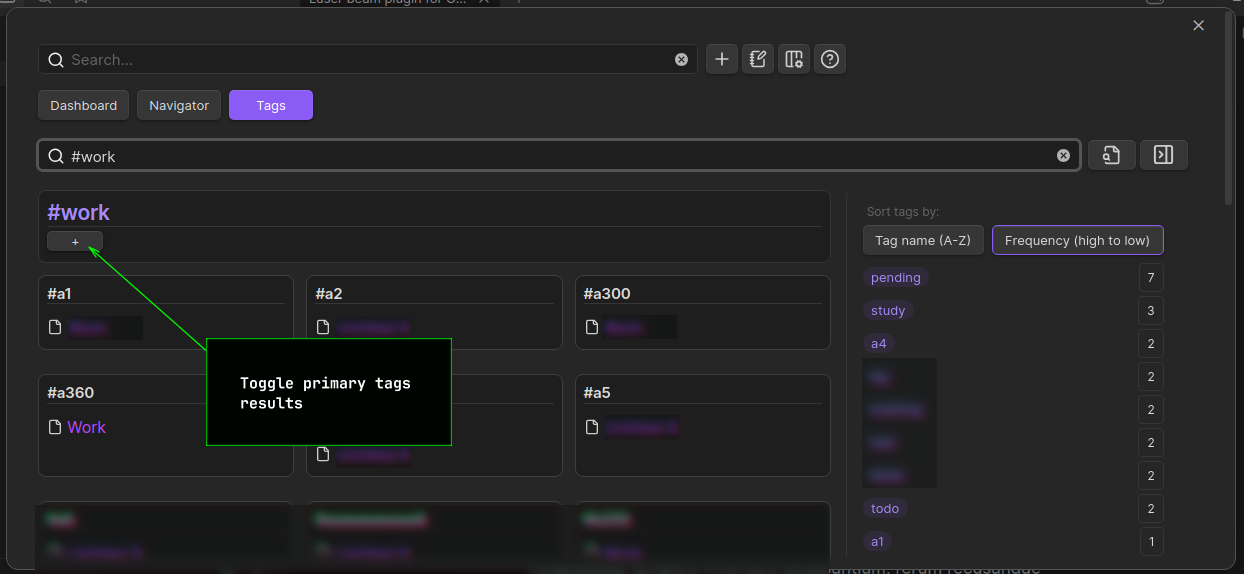This screenshot has height=574, width=1244.
Task: Sort tags by Tag name (A-Z)
Action: [924, 240]
